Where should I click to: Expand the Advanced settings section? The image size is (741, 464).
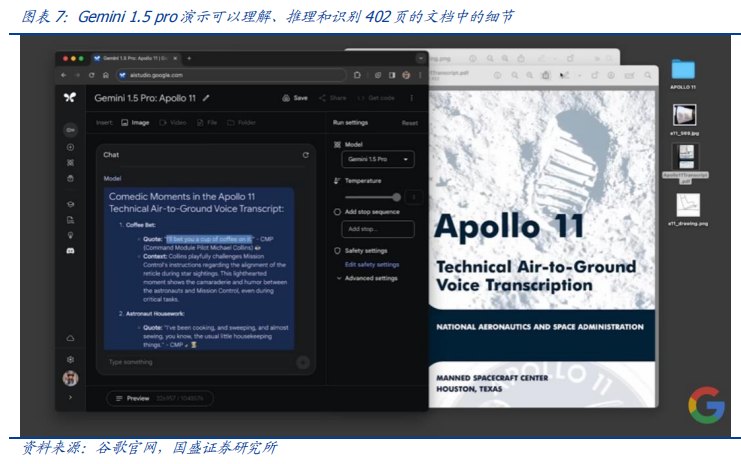pyautogui.click(x=367, y=278)
